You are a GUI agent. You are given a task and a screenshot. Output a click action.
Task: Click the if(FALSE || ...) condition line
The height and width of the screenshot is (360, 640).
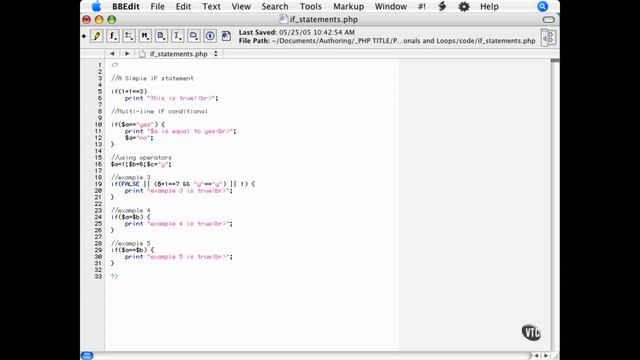[183, 184]
